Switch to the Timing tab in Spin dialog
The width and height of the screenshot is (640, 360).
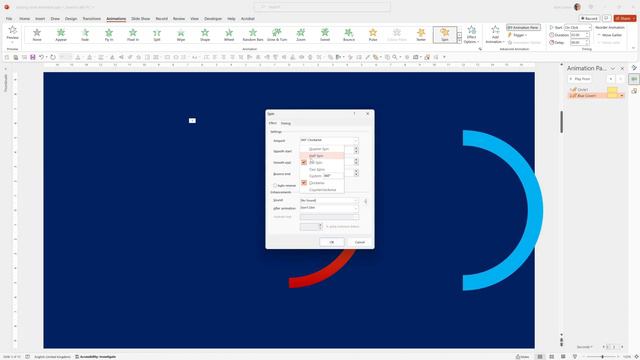tap(286, 123)
